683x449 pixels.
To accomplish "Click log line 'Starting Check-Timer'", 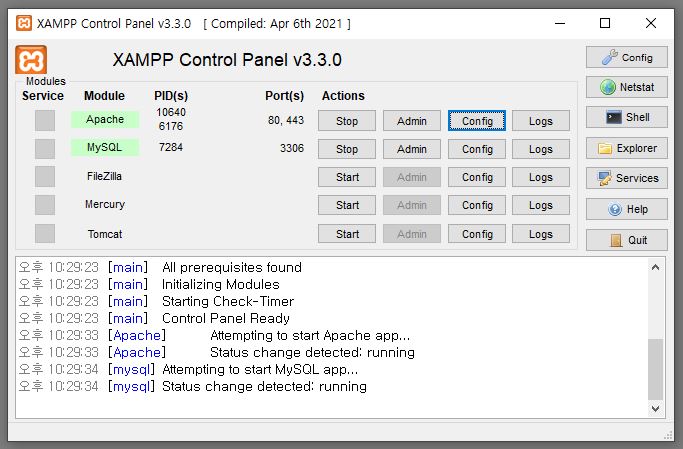I will pyautogui.click(x=228, y=301).
